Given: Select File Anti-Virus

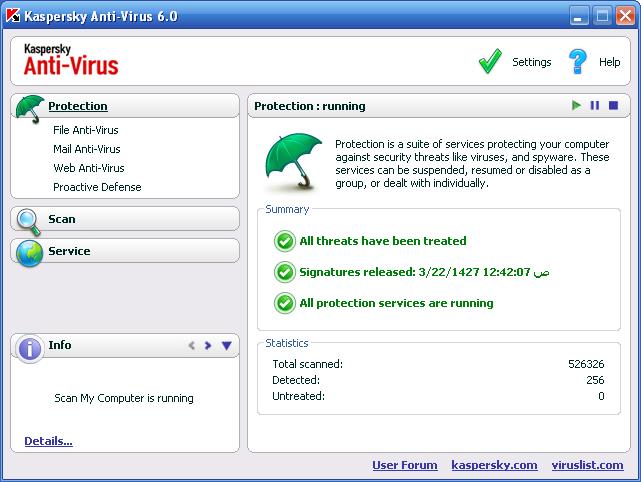Looking at the screenshot, I should pos(85,130).
